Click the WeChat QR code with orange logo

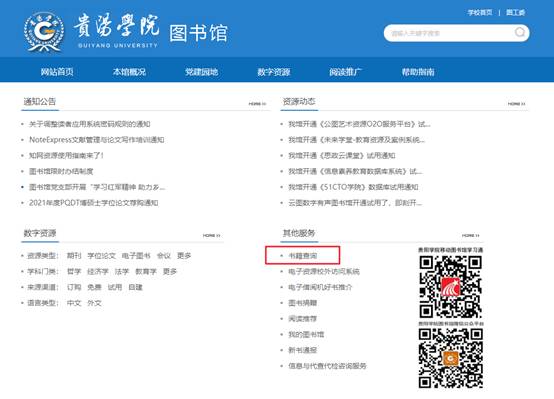(451, 358)
